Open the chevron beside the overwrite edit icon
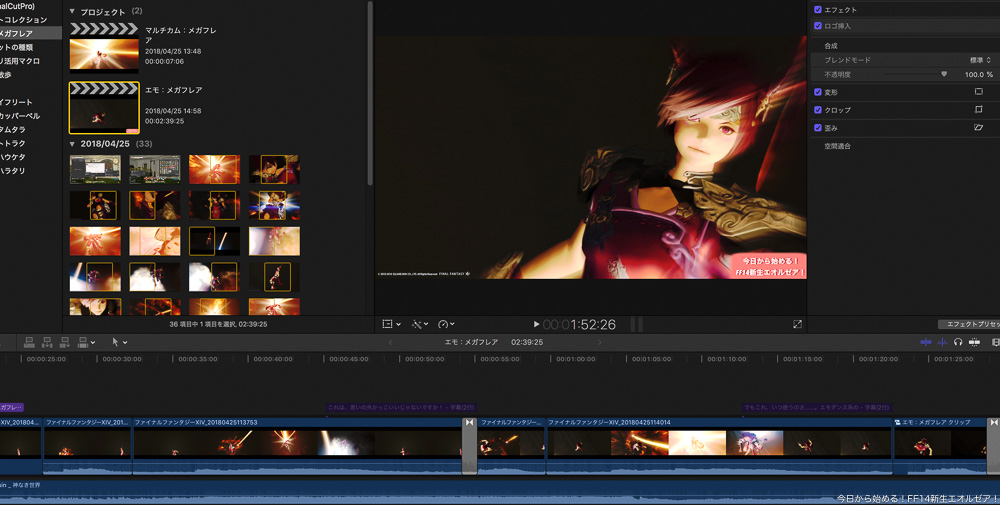Image resolution: width=1000 pixels, height=505 pixels. [x=93, y=342]
